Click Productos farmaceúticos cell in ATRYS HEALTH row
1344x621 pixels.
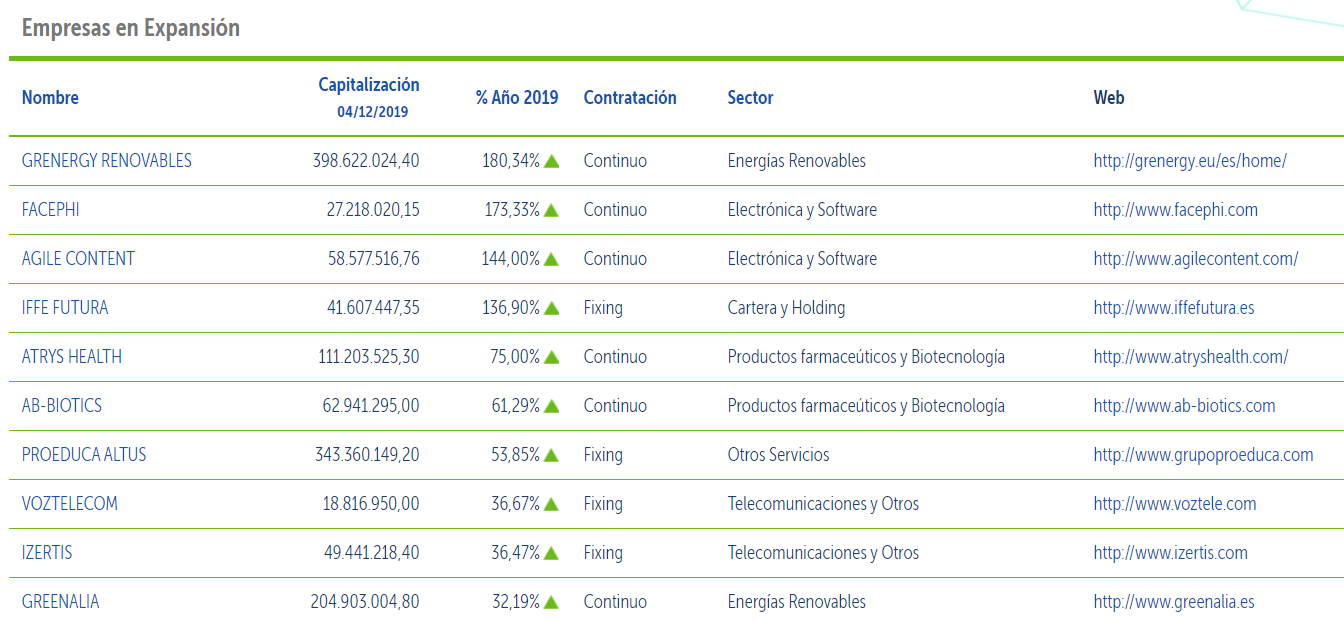click(x=866, y=357)
